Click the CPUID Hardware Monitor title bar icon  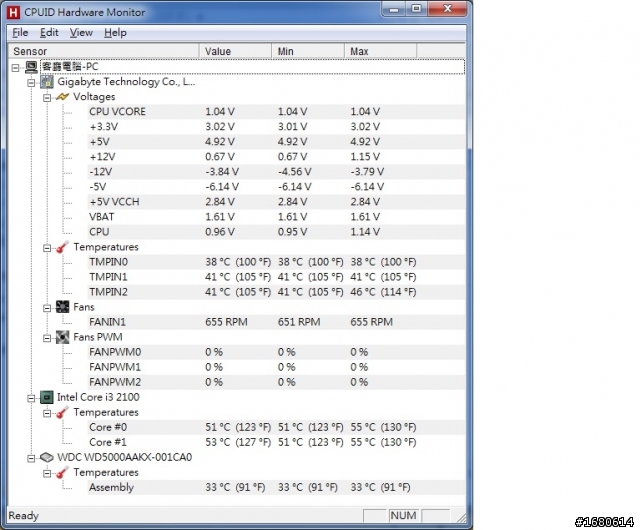click(x=13, y=12)
